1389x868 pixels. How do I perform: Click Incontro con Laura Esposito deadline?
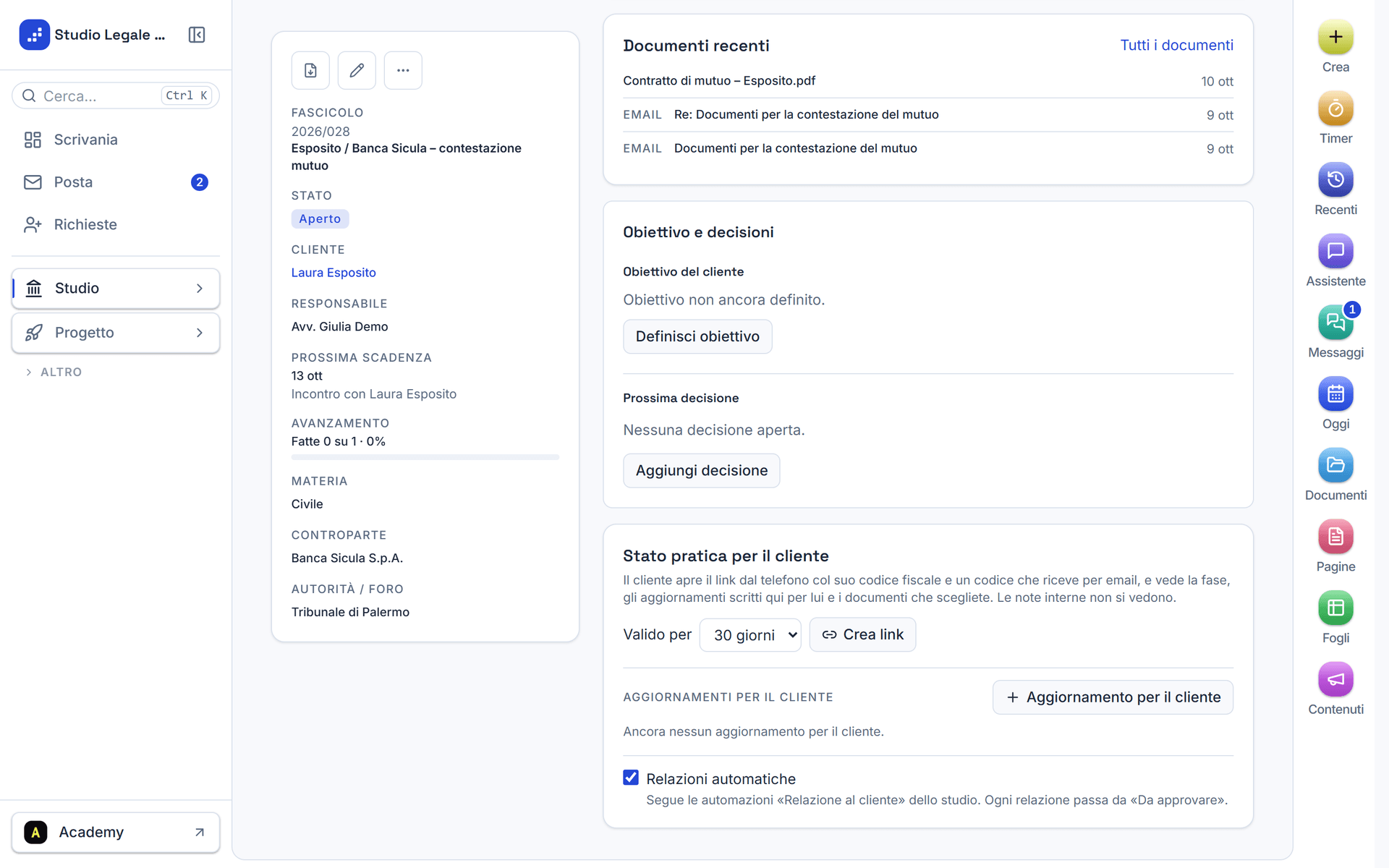point(374,394)
